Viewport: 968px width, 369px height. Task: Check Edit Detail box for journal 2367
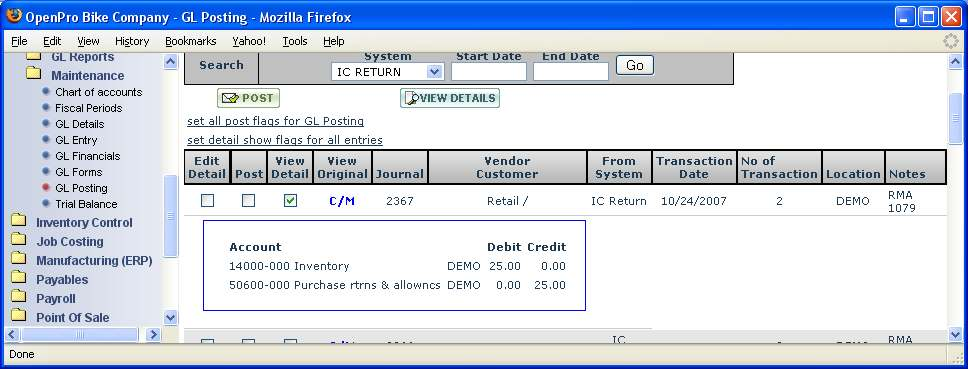coord(207,201)
